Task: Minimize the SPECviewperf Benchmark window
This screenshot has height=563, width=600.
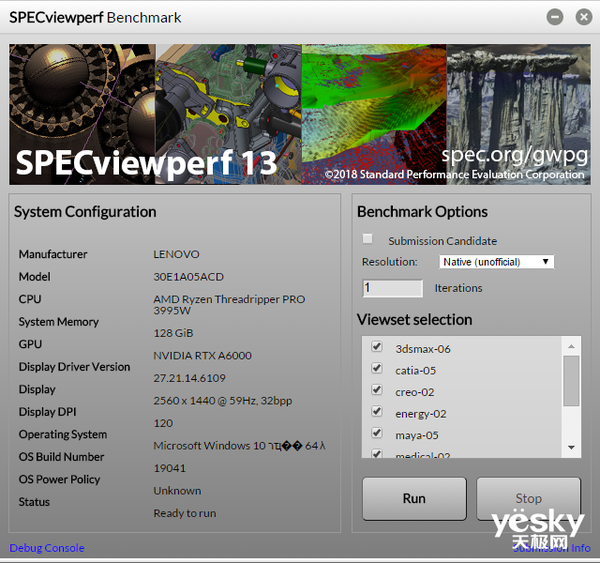Action: pyautogui.click(x=556, y=17)
